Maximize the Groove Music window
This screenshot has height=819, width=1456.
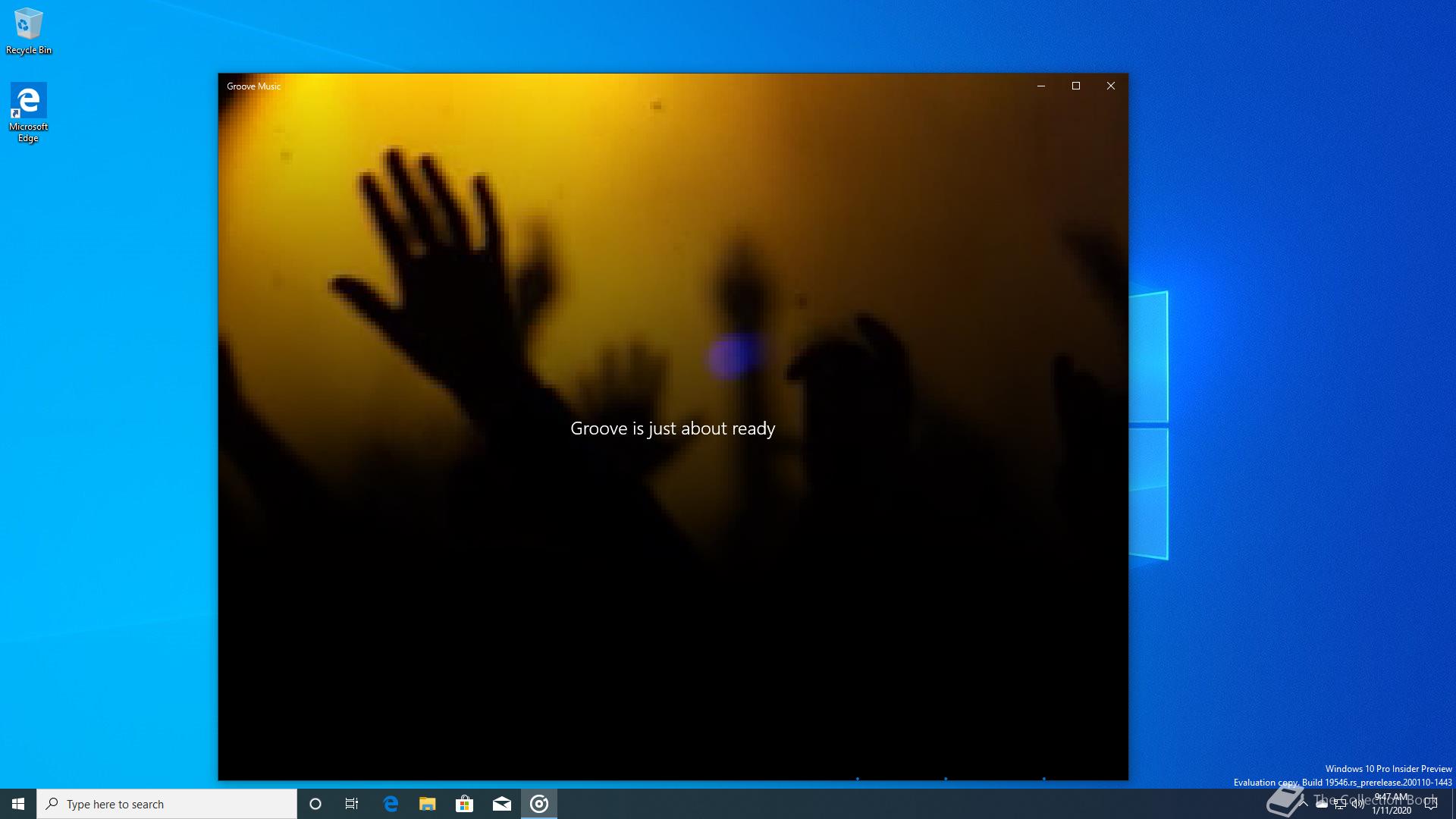pos(1076,86)
